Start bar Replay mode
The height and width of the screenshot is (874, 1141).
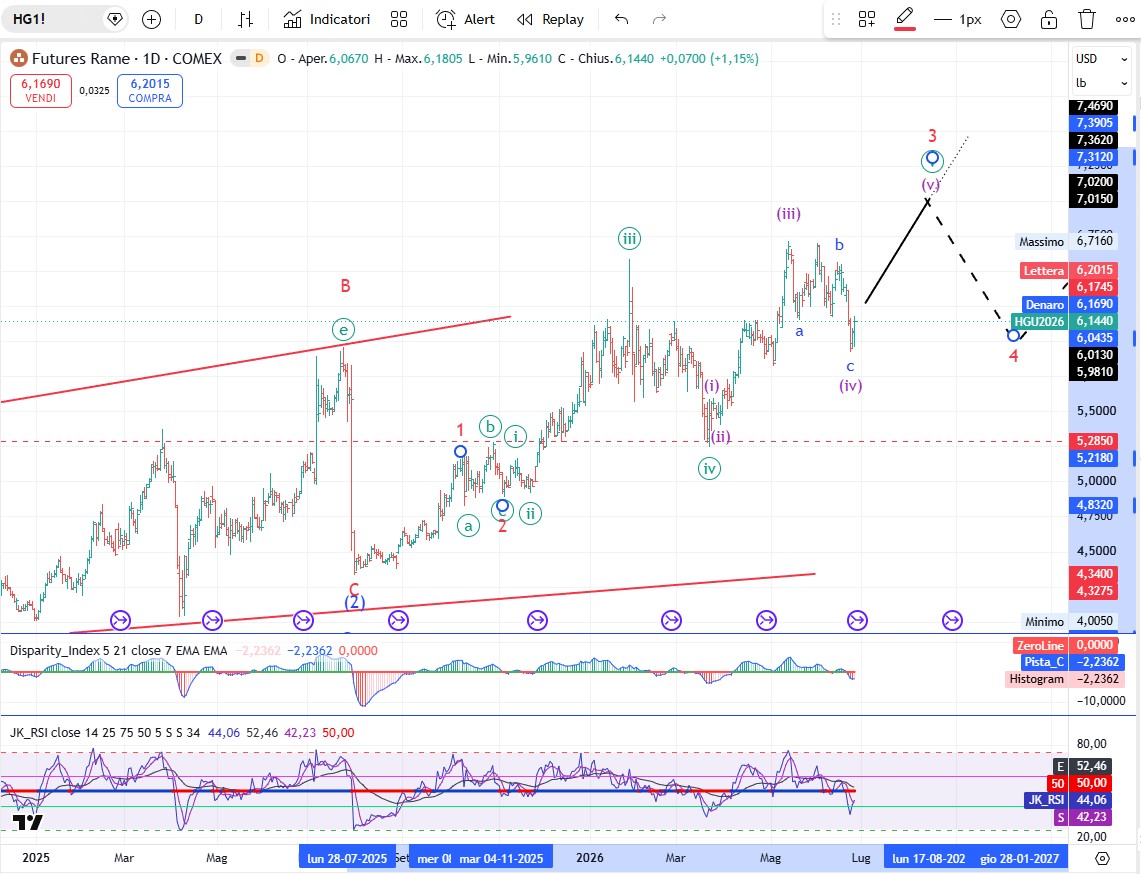point(550,20)
